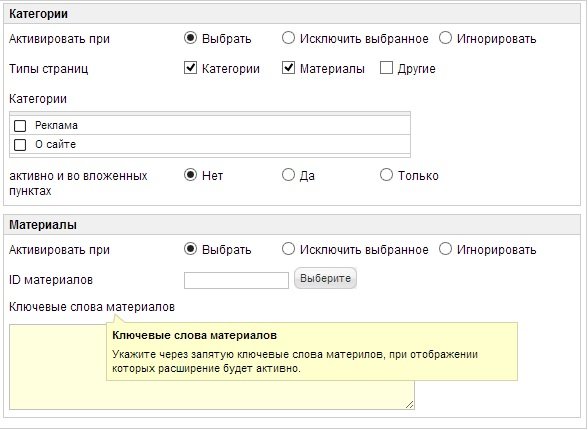588x430 pixels.
Task: Click the 'Выберите' button
Action: coord(325,279)
